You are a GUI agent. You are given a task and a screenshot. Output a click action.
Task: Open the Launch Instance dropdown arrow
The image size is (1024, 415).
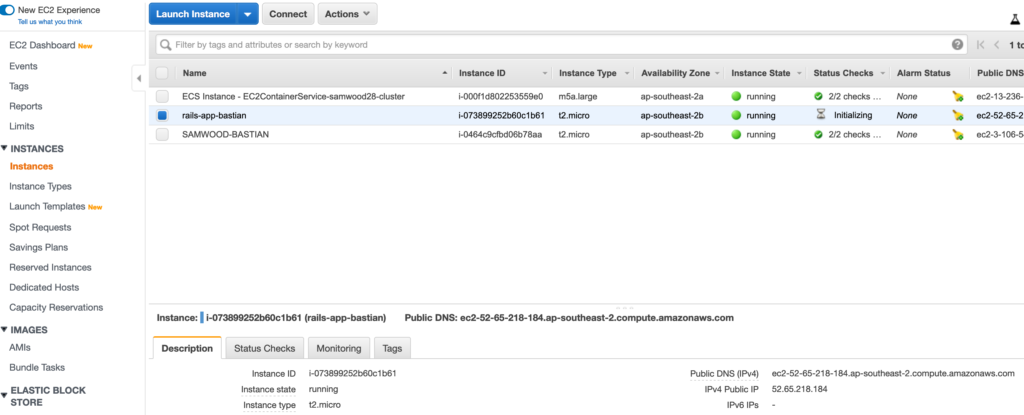[x=248, y=14]
